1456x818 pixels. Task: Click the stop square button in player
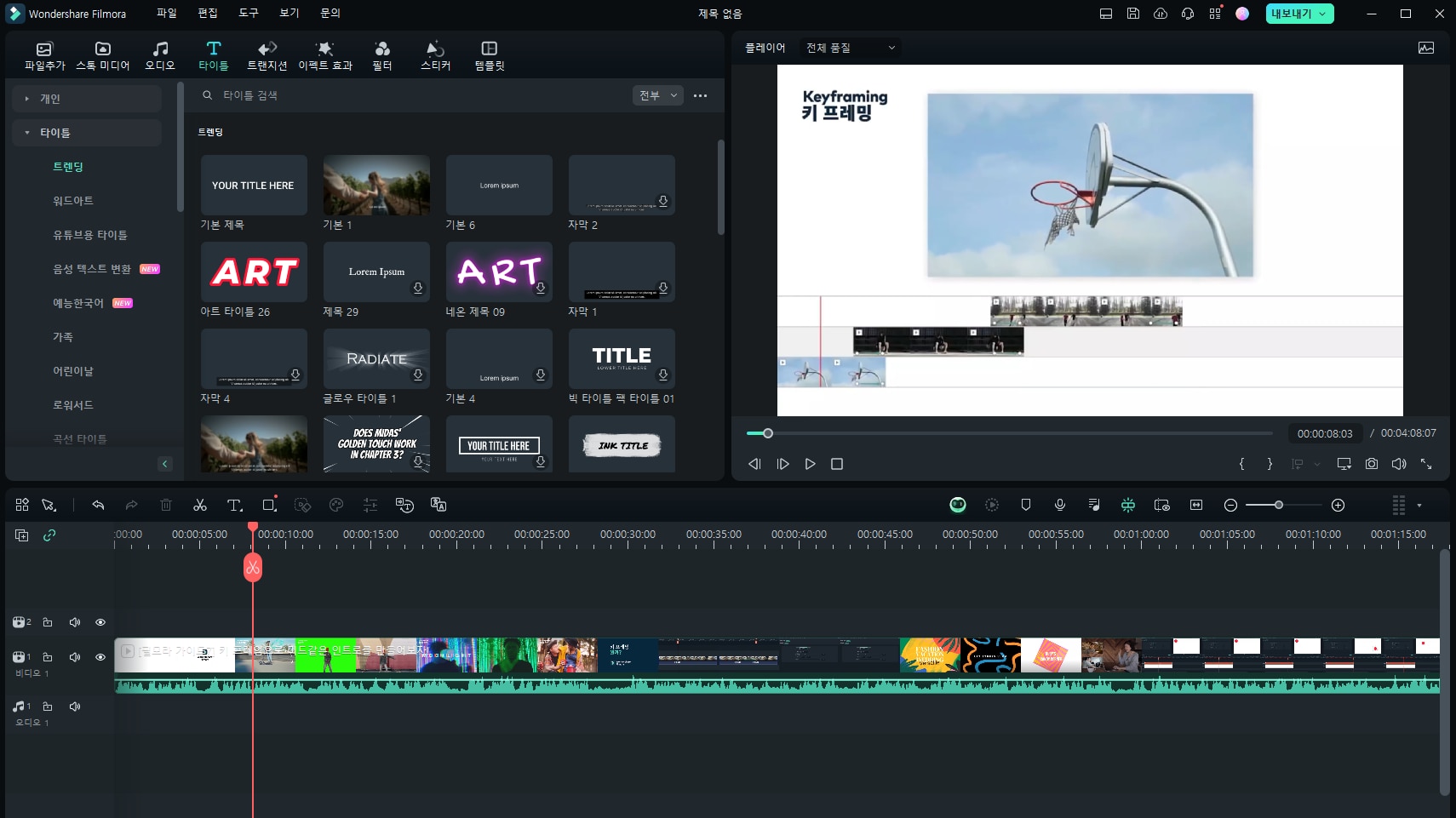837,464
